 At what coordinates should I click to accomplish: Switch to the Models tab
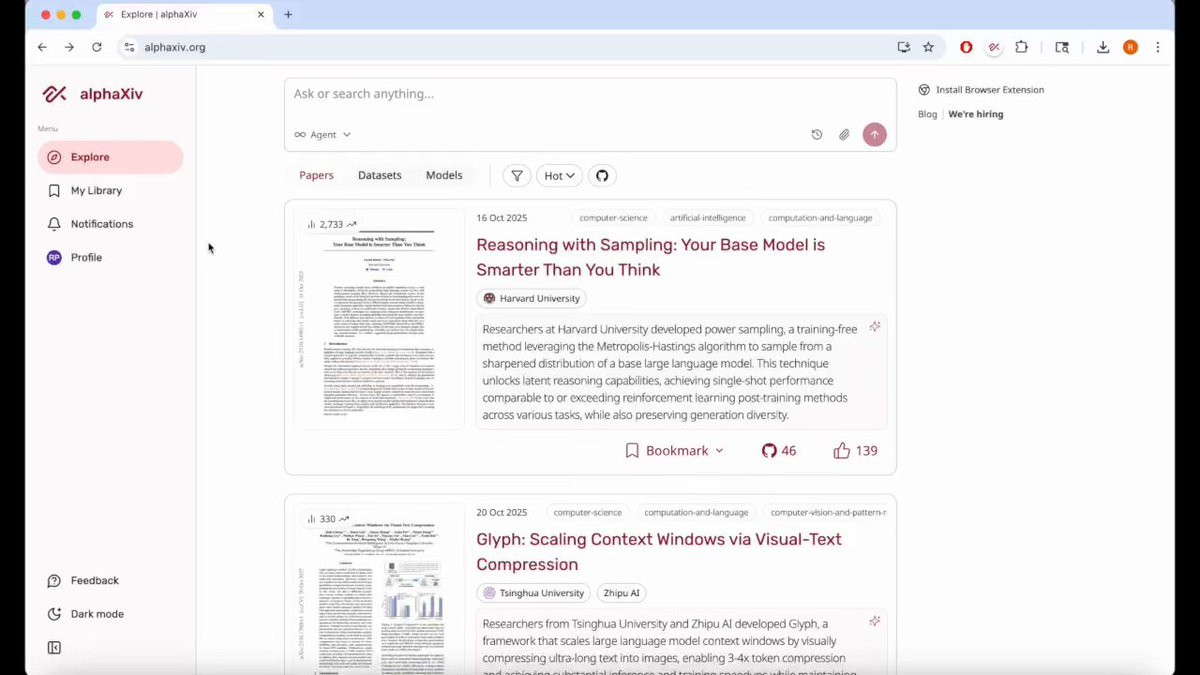(x=444, y=175)
